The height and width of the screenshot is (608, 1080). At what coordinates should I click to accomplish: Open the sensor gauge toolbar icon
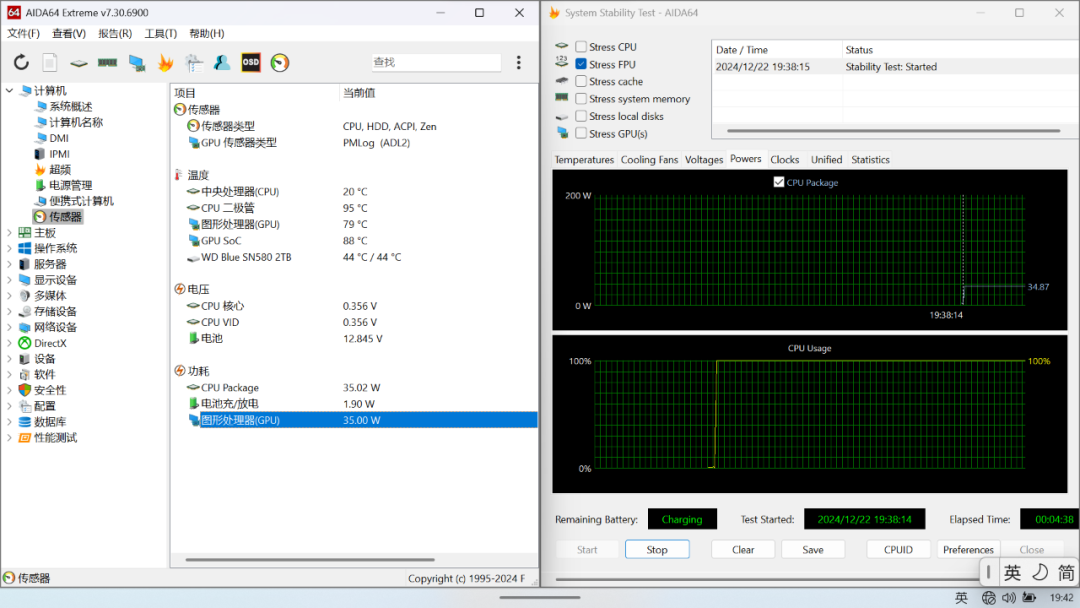(280, 62)
